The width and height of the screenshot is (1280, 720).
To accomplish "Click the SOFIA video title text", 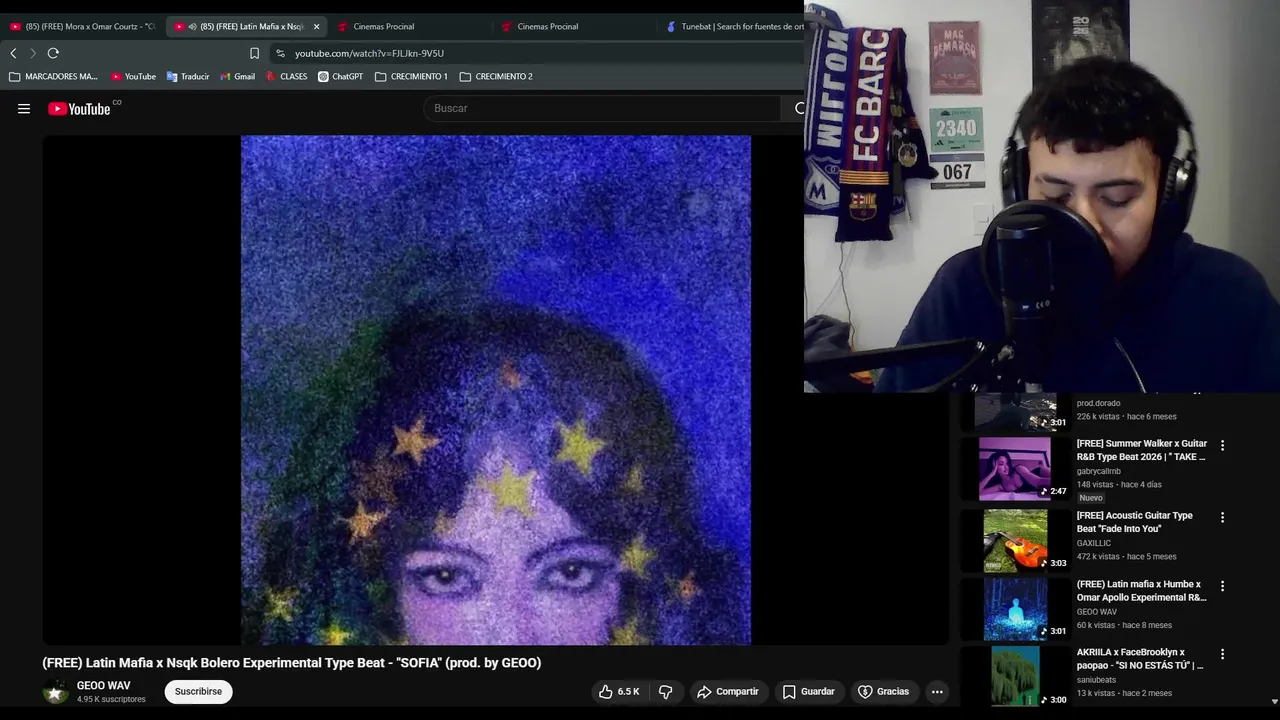I will pyautogui.click(x=292, y=663).
